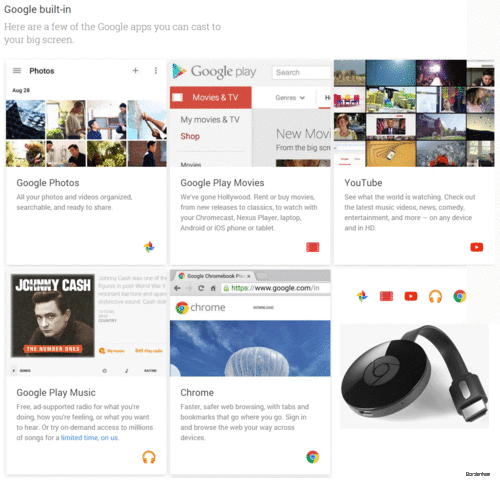Open My movies & TV menu item
Image resolution: width=500 pixels, height=481 pixels.
[x=210, y=119]
